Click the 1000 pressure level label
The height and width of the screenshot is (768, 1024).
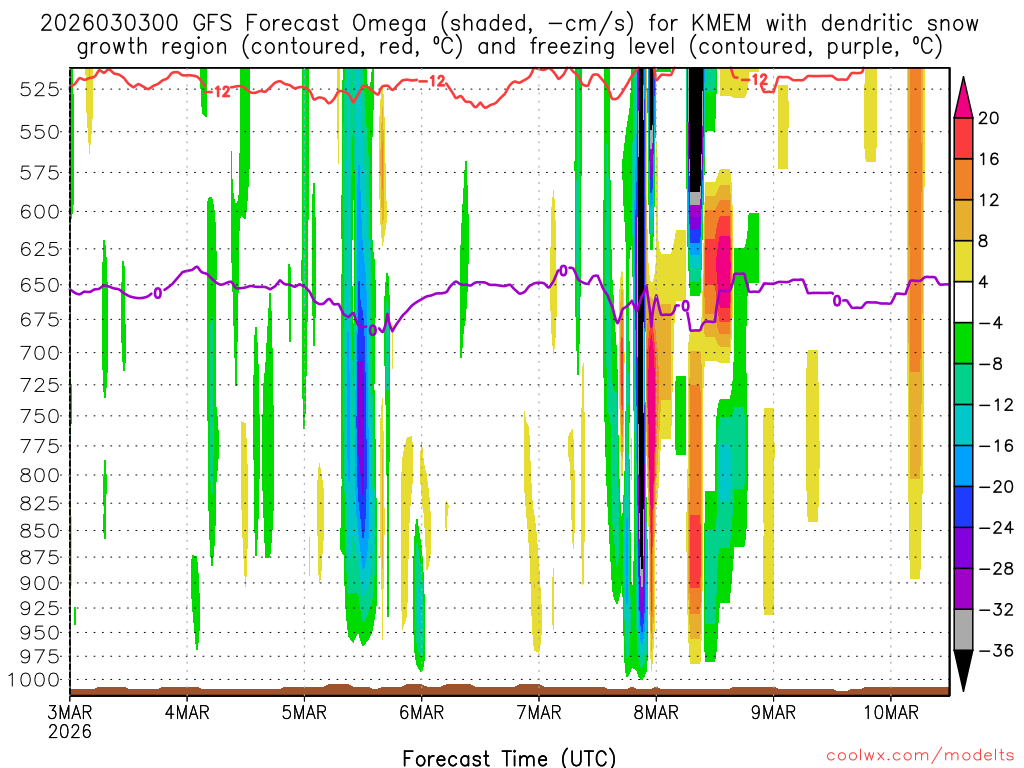[35, 680]
